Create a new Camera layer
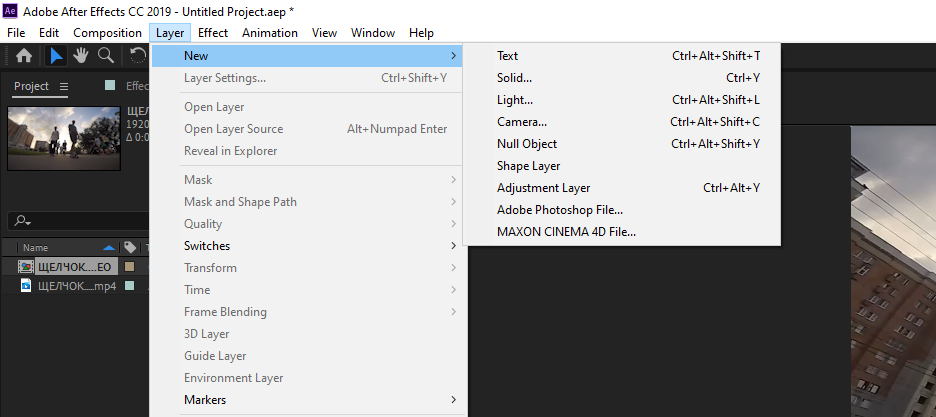936x417 pixels. pos(621,122)
